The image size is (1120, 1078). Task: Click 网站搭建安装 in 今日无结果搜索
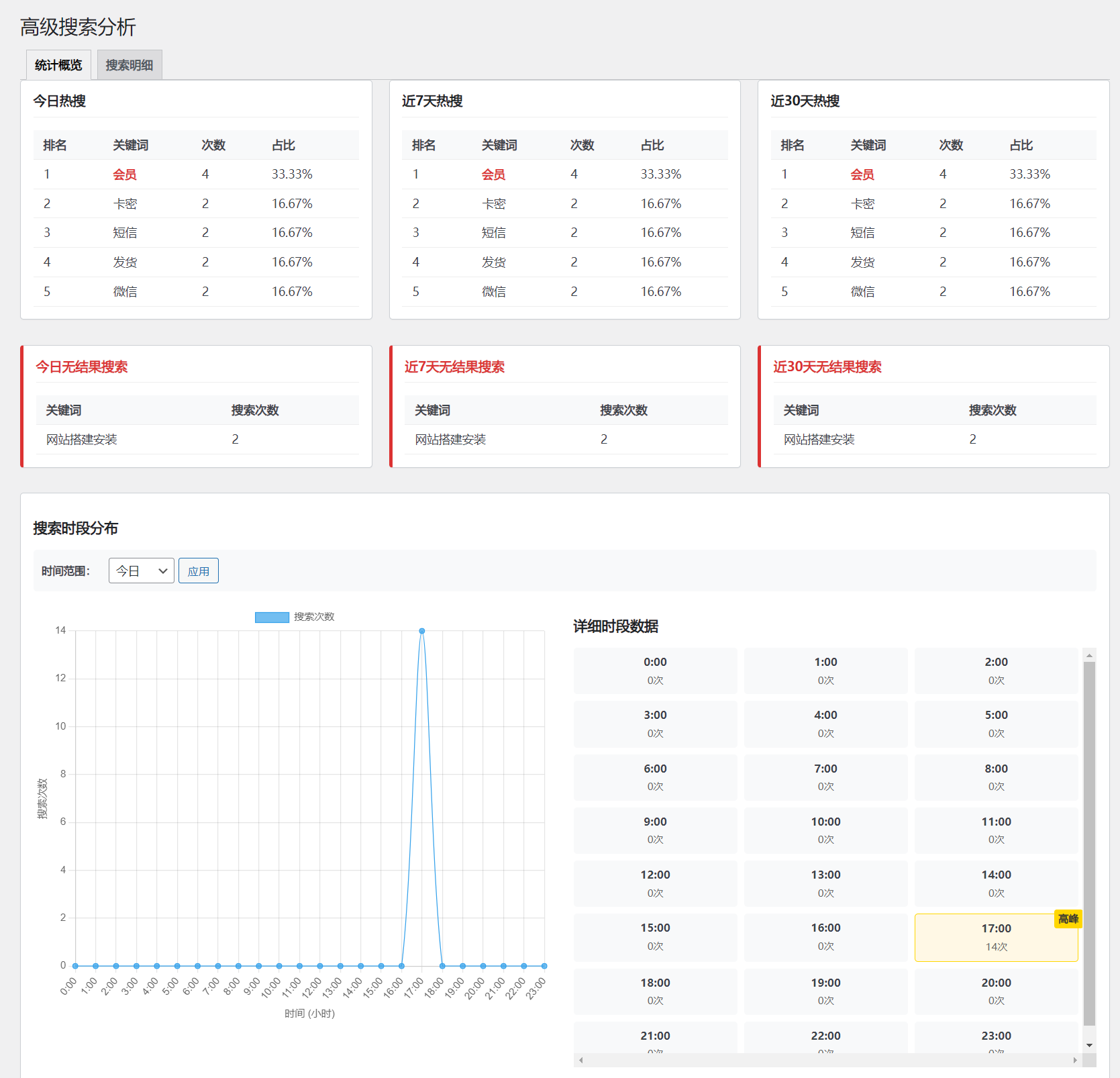pyautogui.click(x=82, y=440)
